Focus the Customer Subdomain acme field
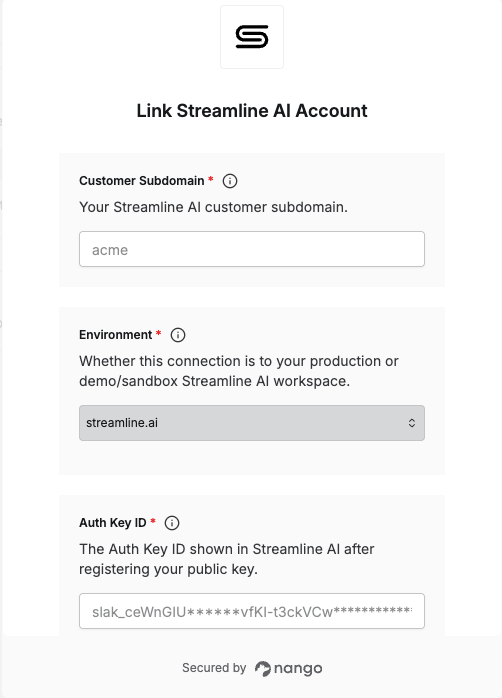The image size is (502, 698). [x=252, y=249]
